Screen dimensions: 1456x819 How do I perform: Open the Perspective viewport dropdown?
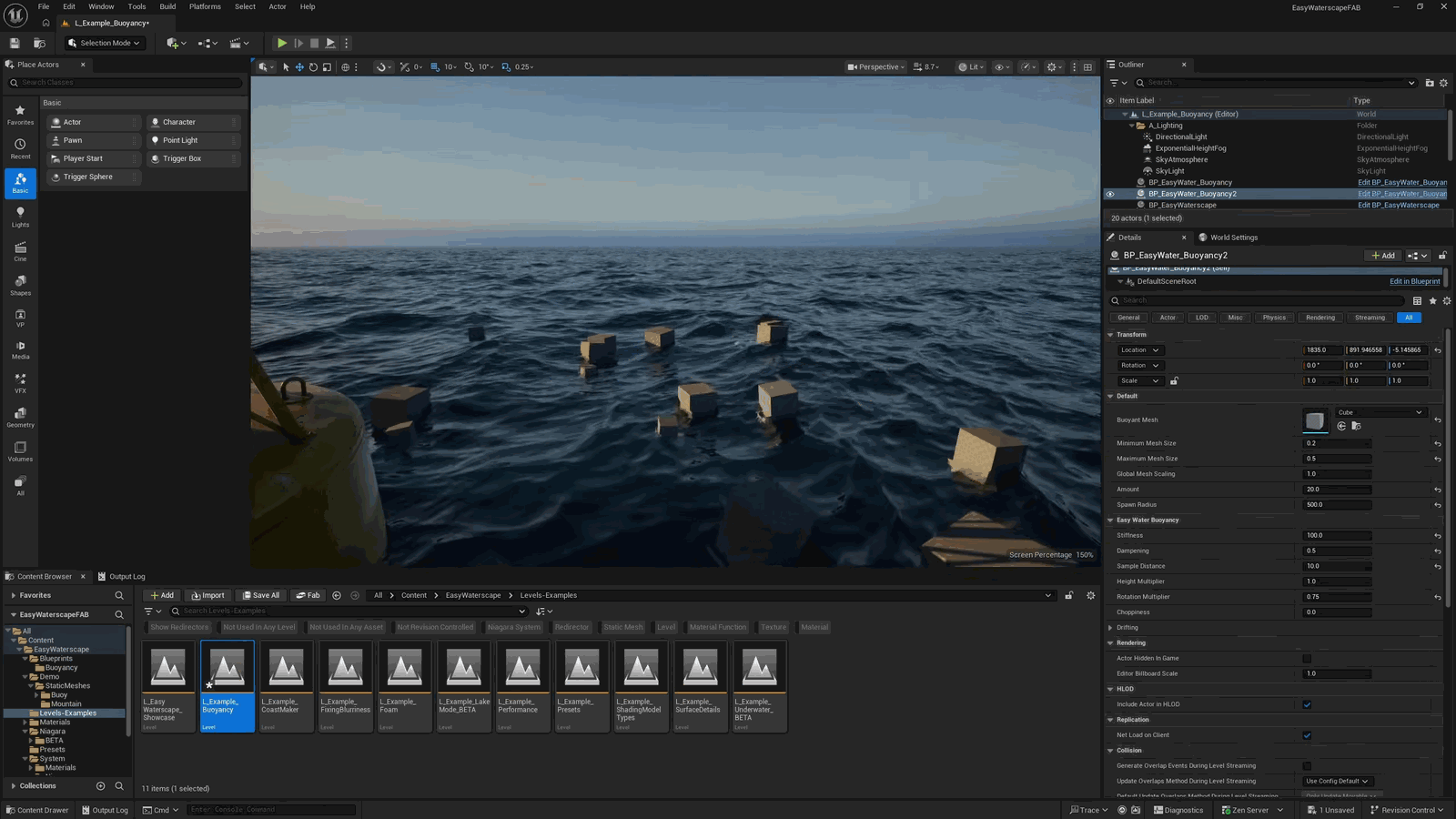875,66
